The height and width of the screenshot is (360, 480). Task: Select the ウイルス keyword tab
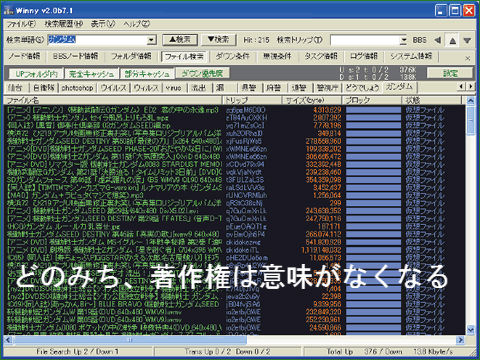pos(114,88)
